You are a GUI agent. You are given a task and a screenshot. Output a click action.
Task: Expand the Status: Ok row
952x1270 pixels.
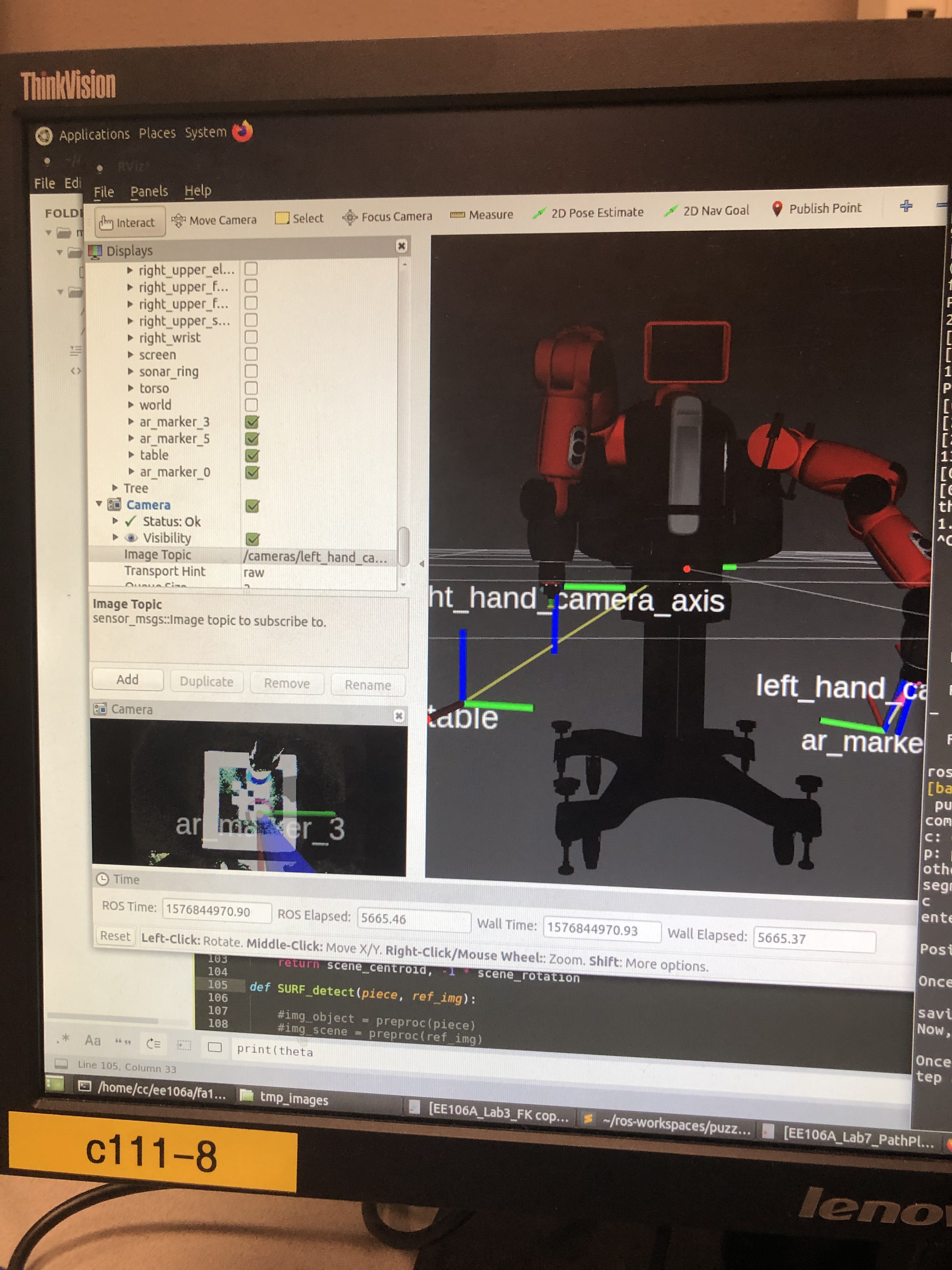click(115, 521)
